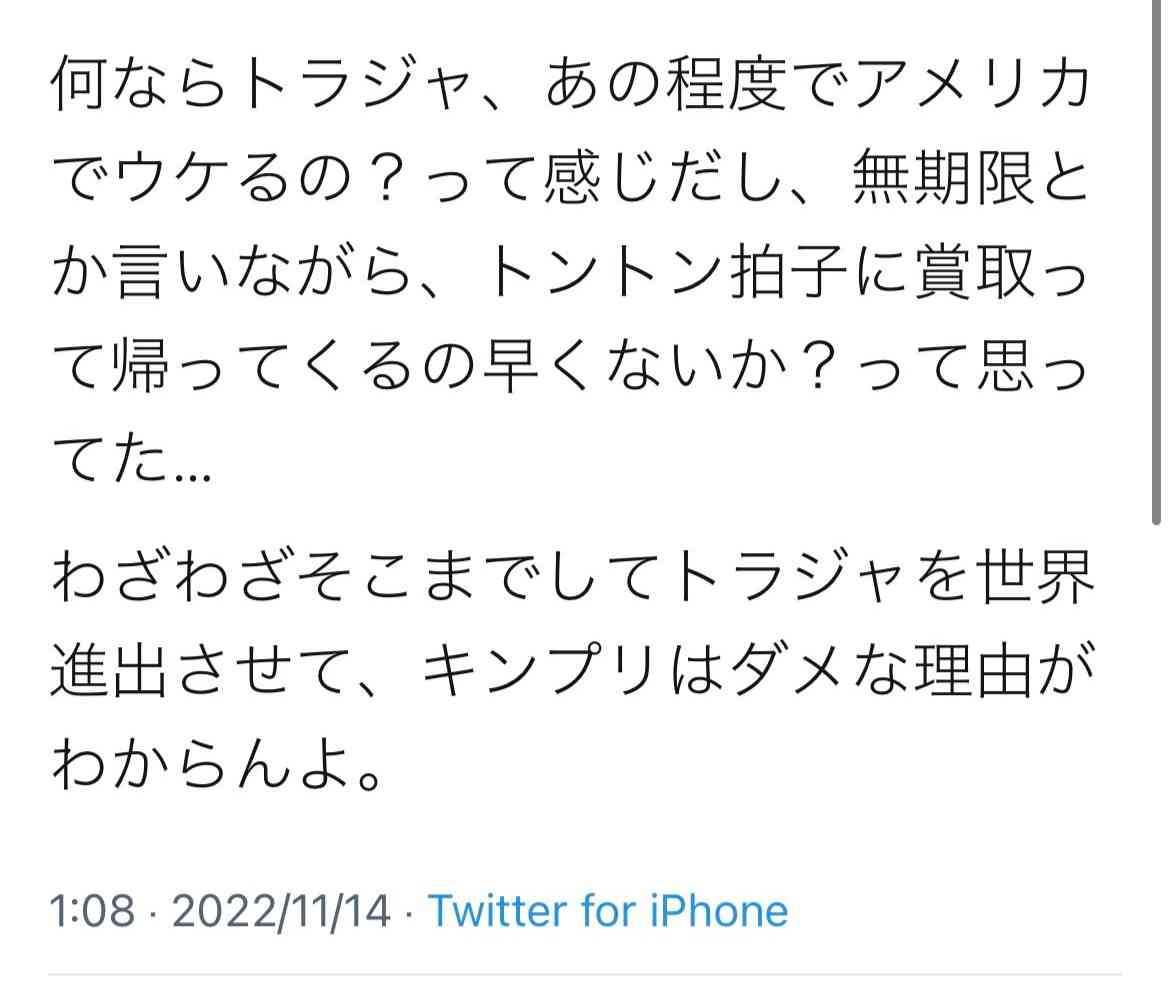Click the 2022/11/14 tweet date
Viewport: 1170px width, 996px height.
[281, 911]
